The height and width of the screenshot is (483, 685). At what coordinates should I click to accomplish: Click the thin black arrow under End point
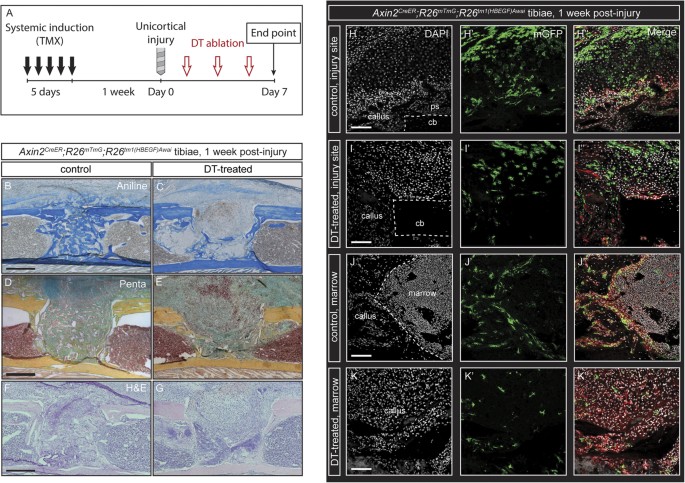274,59
